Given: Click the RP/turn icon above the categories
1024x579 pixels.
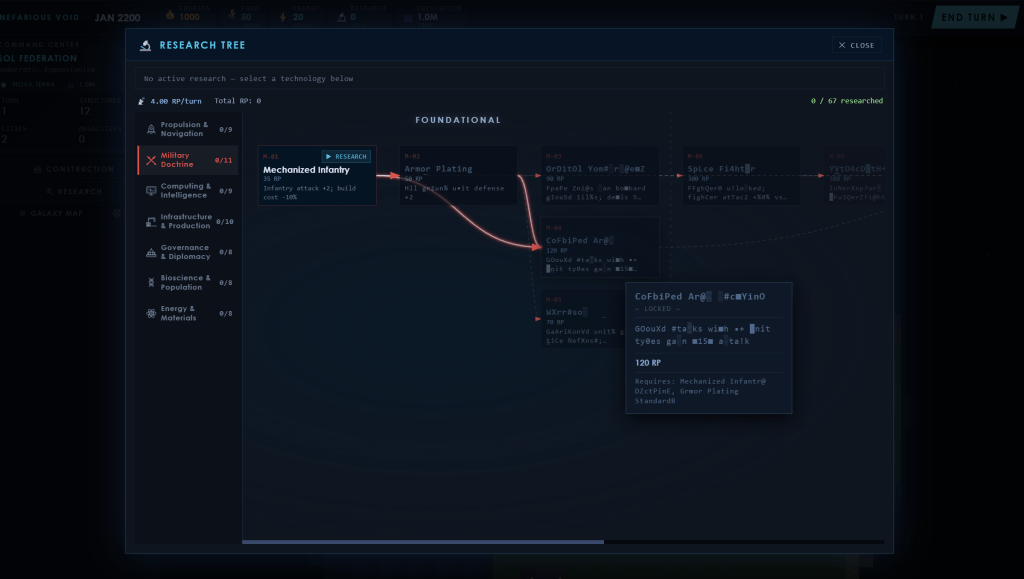Looking at the screenshot, I should tap(142, 101).
